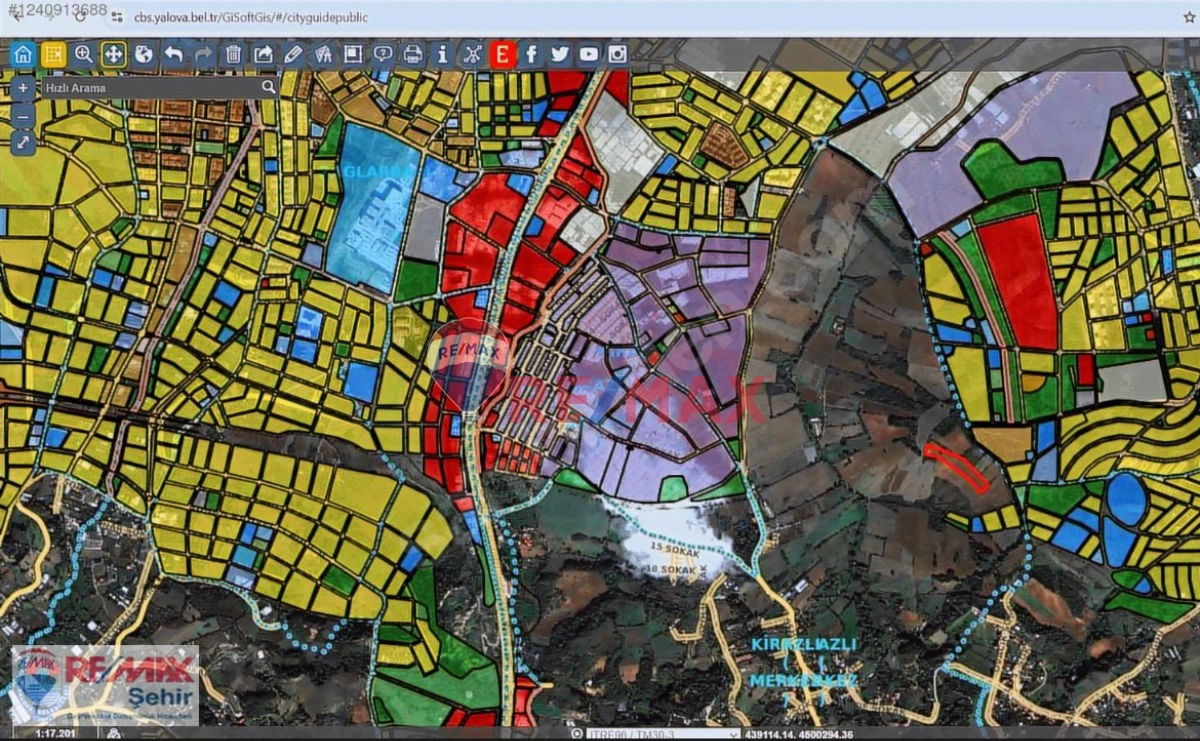
Task: Show full map extent with globe icon
Action: 144,54
